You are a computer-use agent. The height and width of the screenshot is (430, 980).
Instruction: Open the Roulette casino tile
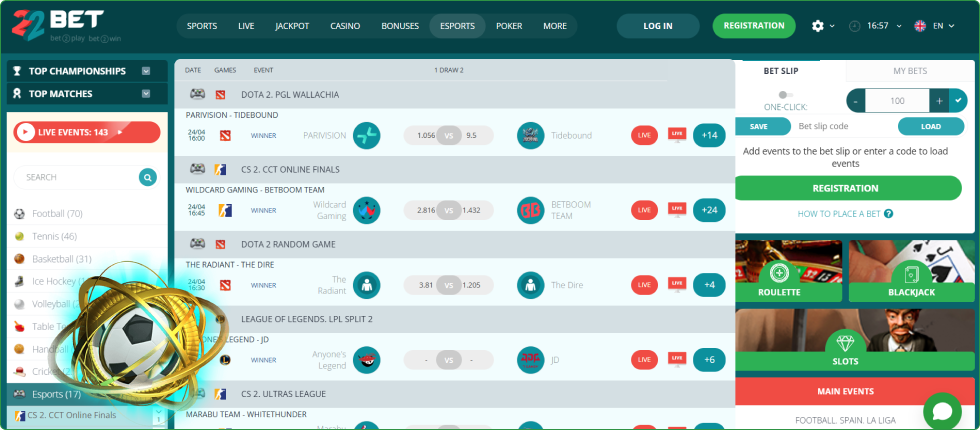(x=789, y=271)
